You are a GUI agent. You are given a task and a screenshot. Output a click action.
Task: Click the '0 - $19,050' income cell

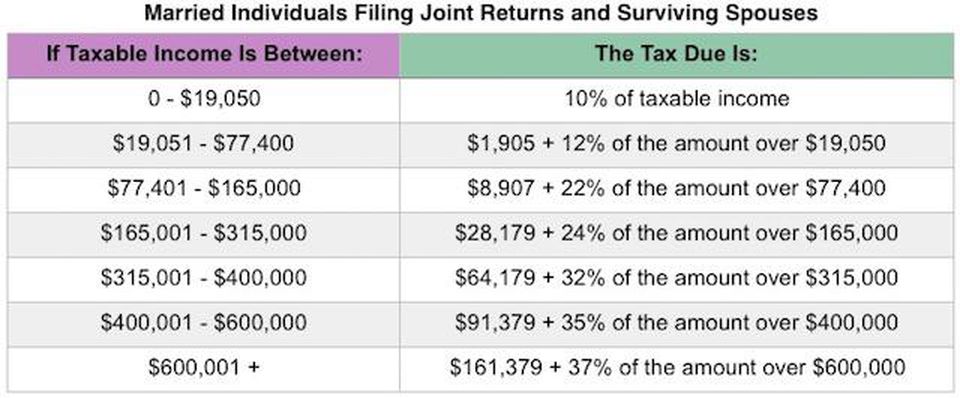point(204,99)
